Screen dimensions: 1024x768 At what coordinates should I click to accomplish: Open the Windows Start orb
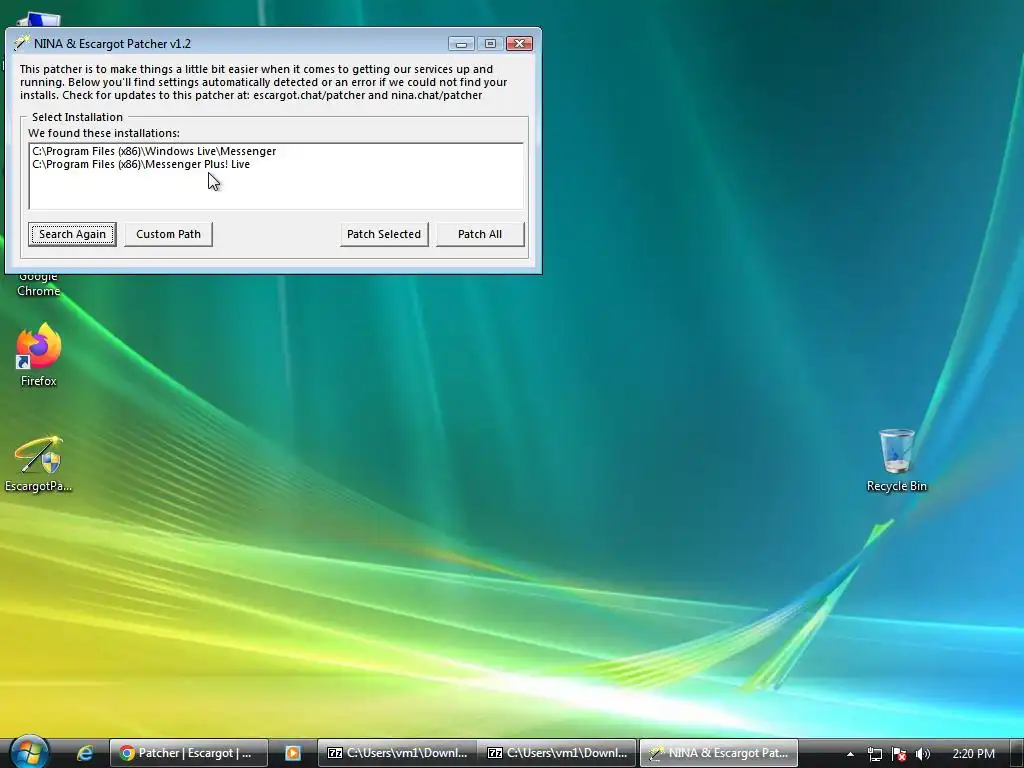click(x=30, y=752)
